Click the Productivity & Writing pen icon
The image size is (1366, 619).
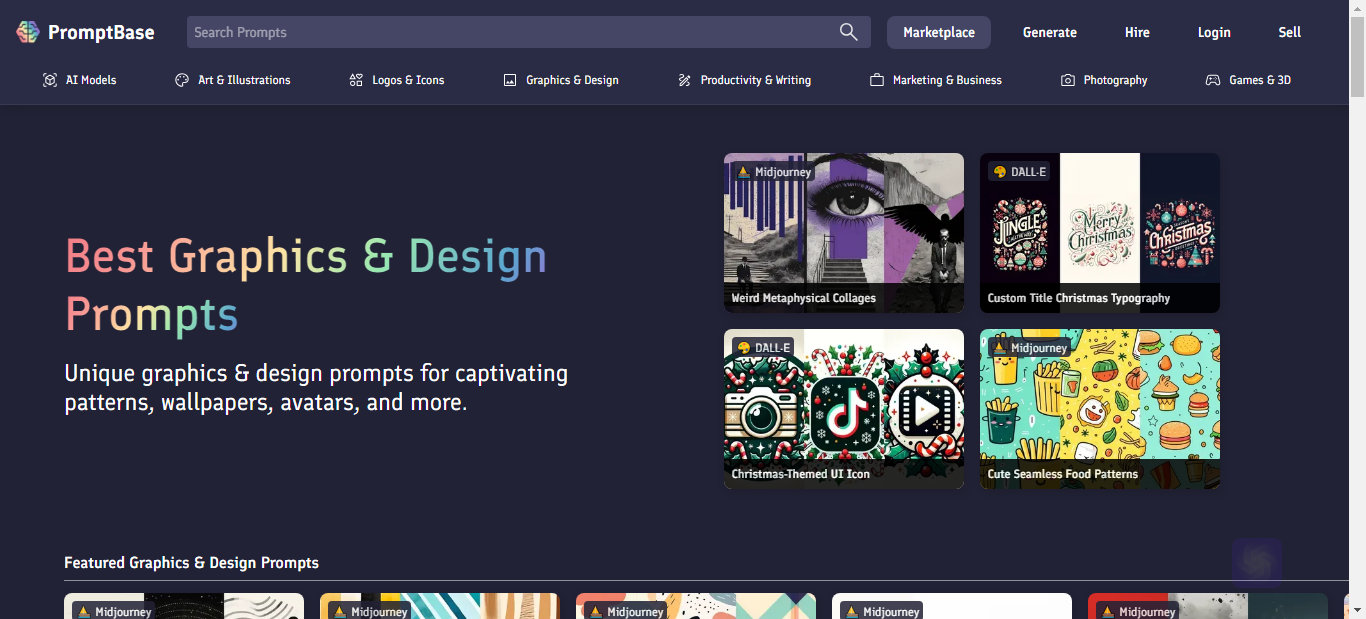tap(684, 80)
